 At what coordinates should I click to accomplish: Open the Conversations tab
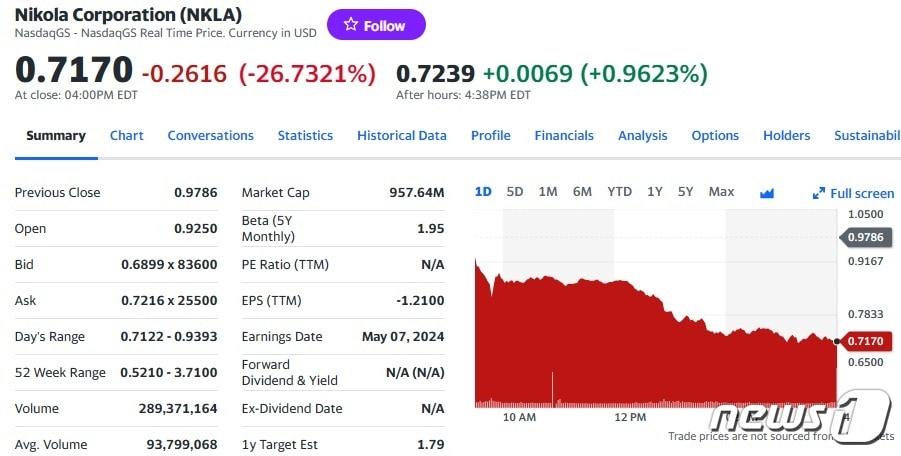click(210, 136)
